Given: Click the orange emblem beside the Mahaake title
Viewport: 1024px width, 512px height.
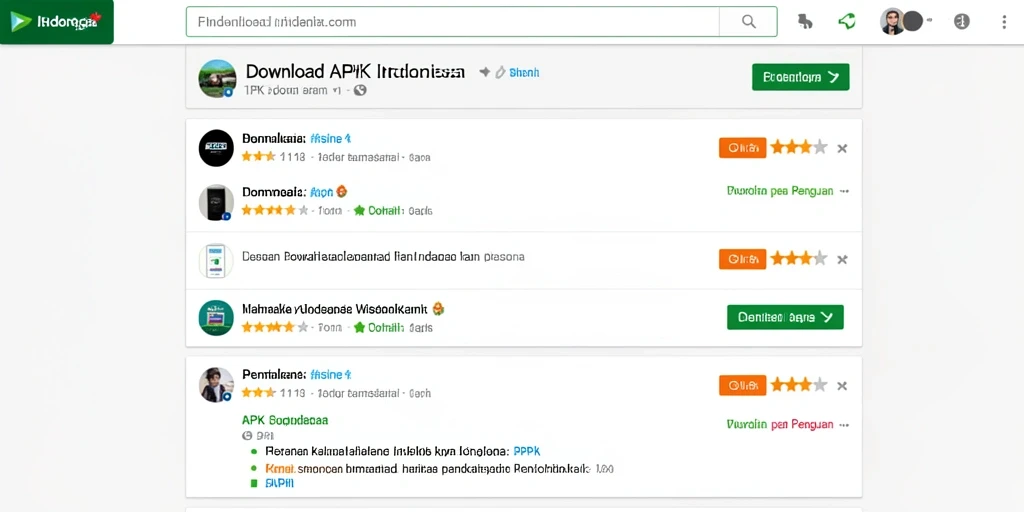Looking at the screenshot, I should tap(438, 308).
